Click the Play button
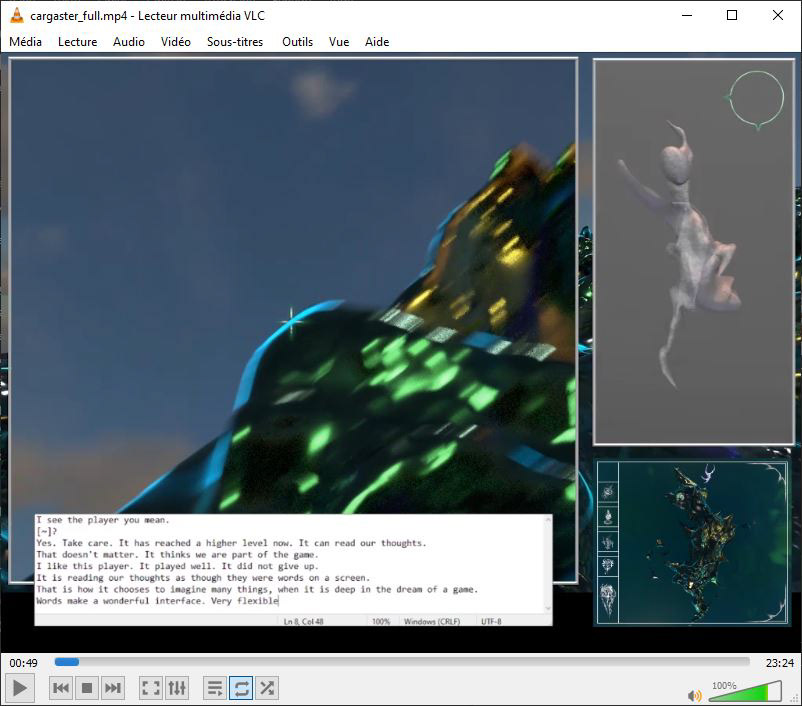Viewport: 802px width, 706px height. (19, 688)
